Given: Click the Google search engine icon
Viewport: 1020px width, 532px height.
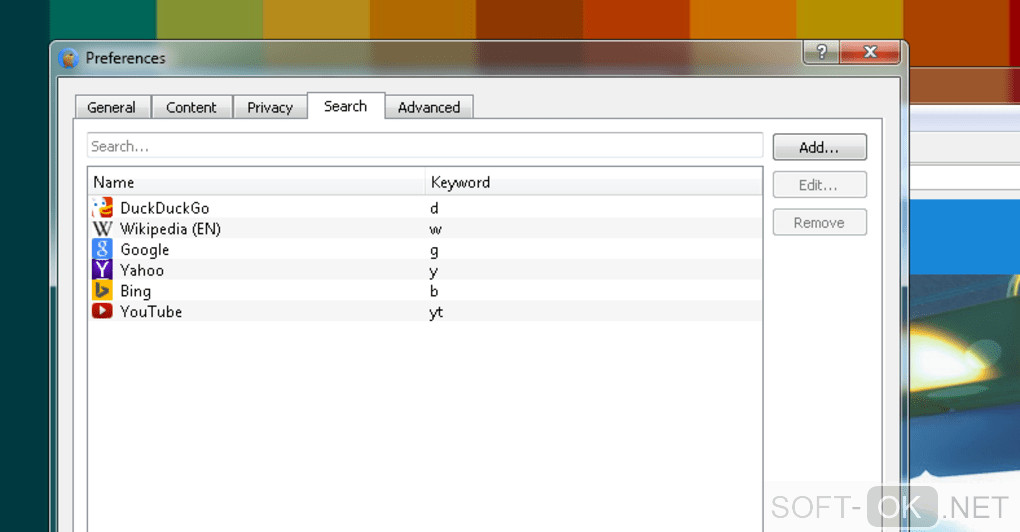Looking at the screenshot, I should click(102, 250).
